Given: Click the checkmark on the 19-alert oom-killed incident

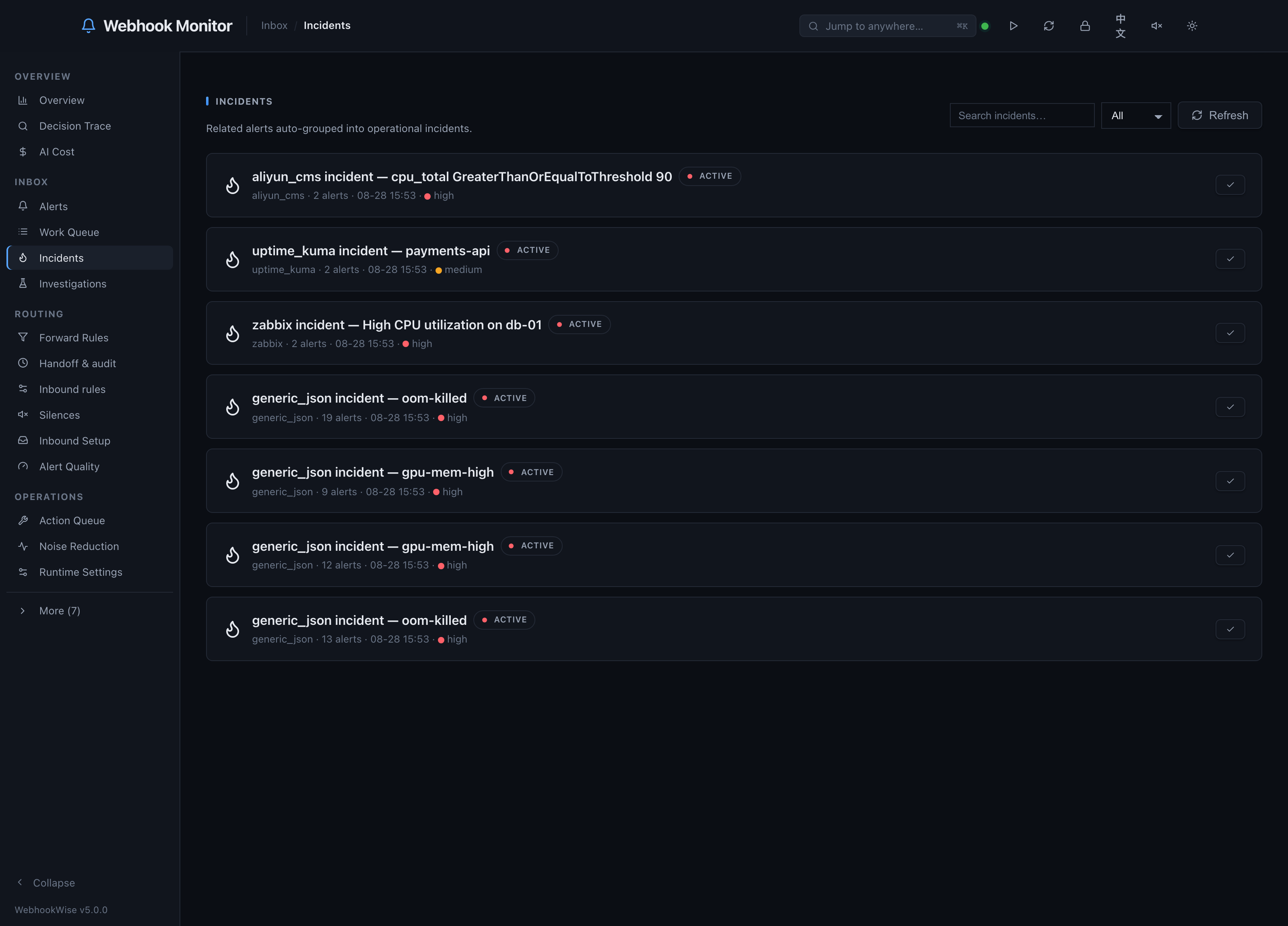Looking at the screenshot, I should (x=1230, y=407).
